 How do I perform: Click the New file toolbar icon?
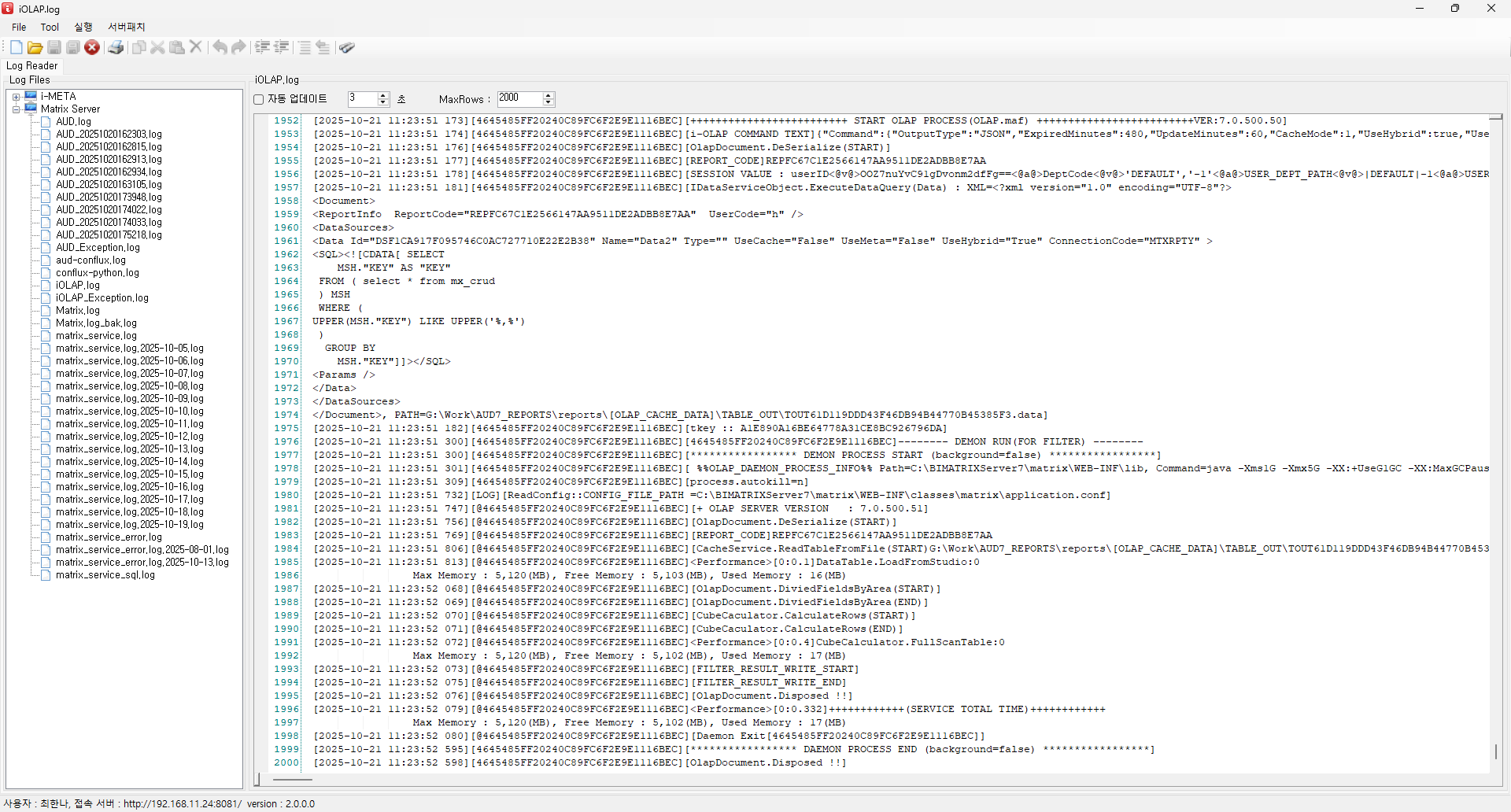[16, 47]
